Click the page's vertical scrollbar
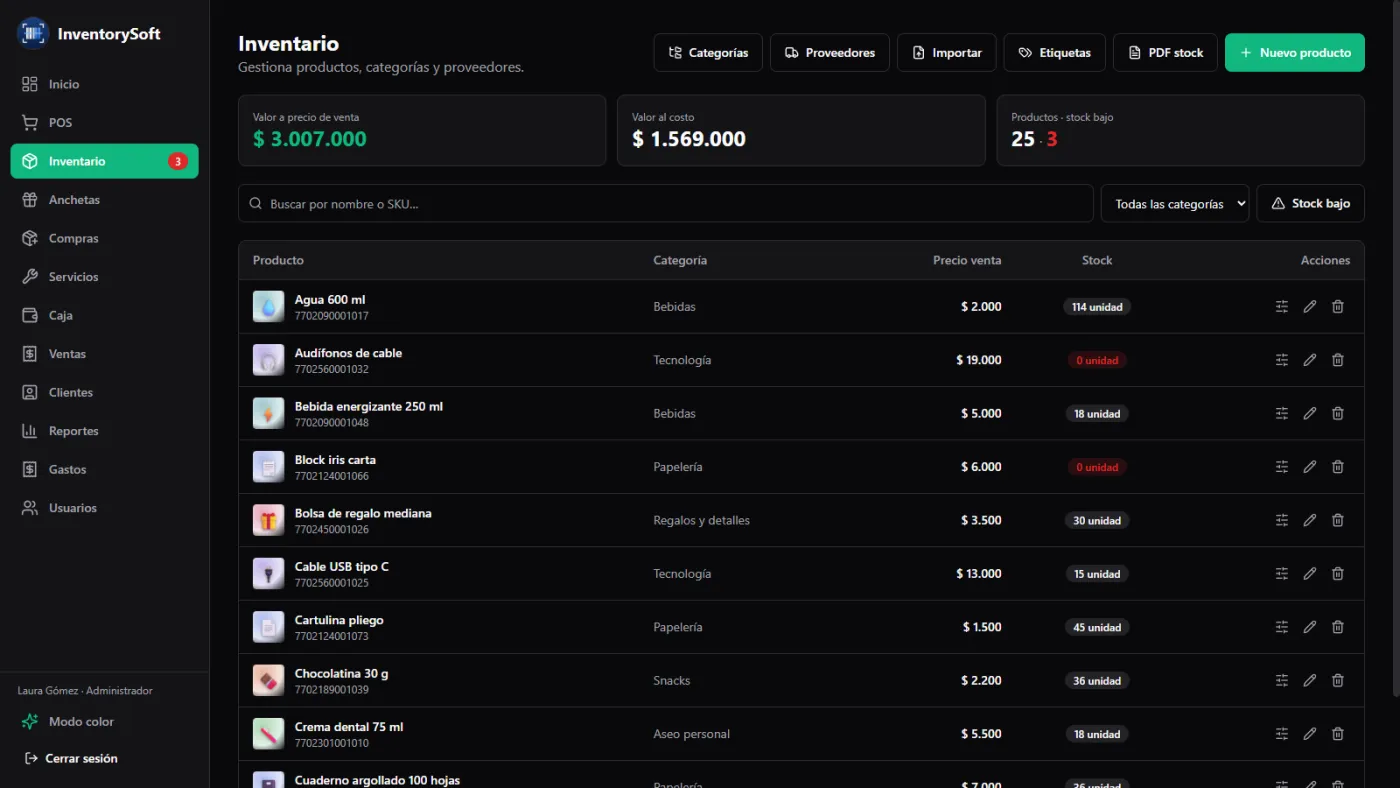Screen dimensions: 1400x788 [x=1394, y=350]
